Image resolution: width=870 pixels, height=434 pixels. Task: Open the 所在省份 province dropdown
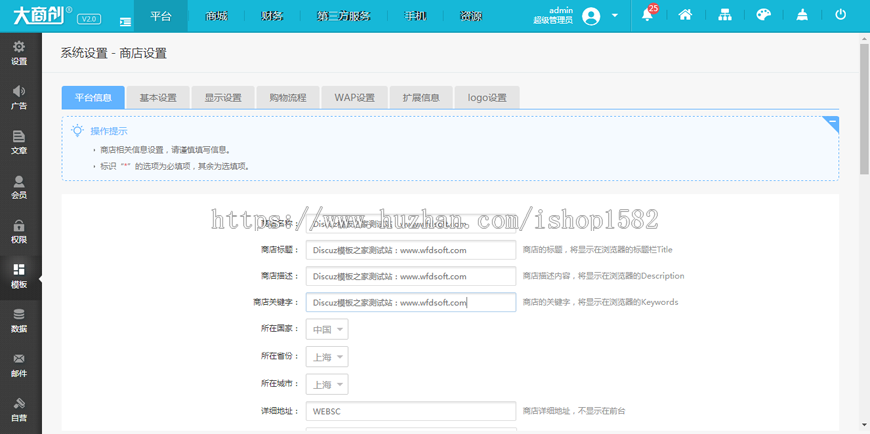[x=327, y=357]
